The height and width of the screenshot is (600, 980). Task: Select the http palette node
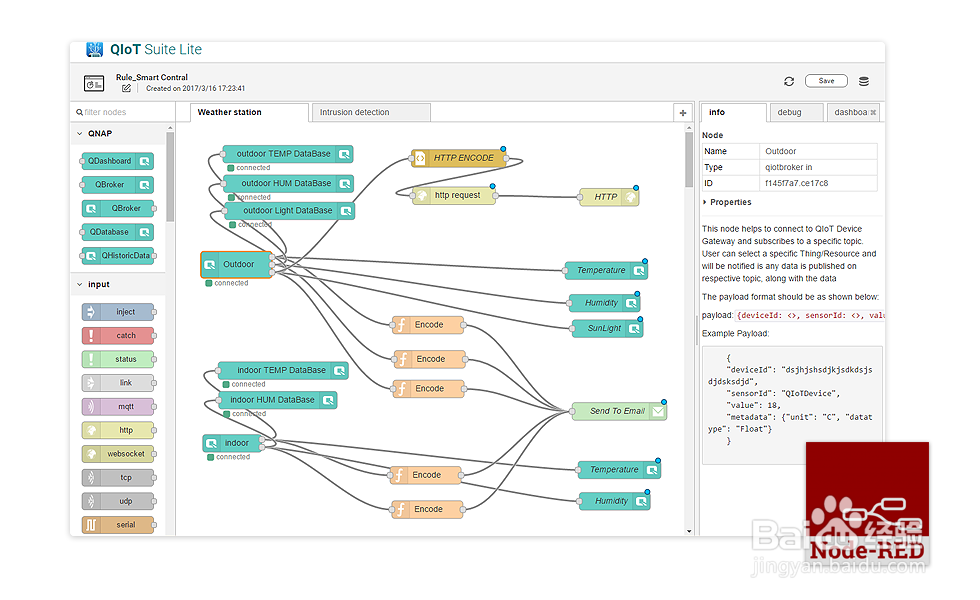click(x=118, y=431)
